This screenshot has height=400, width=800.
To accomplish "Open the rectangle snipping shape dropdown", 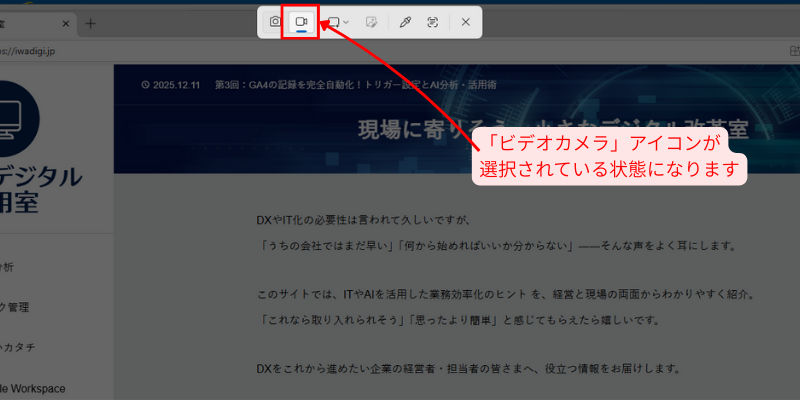I will [x=338, y=22].
